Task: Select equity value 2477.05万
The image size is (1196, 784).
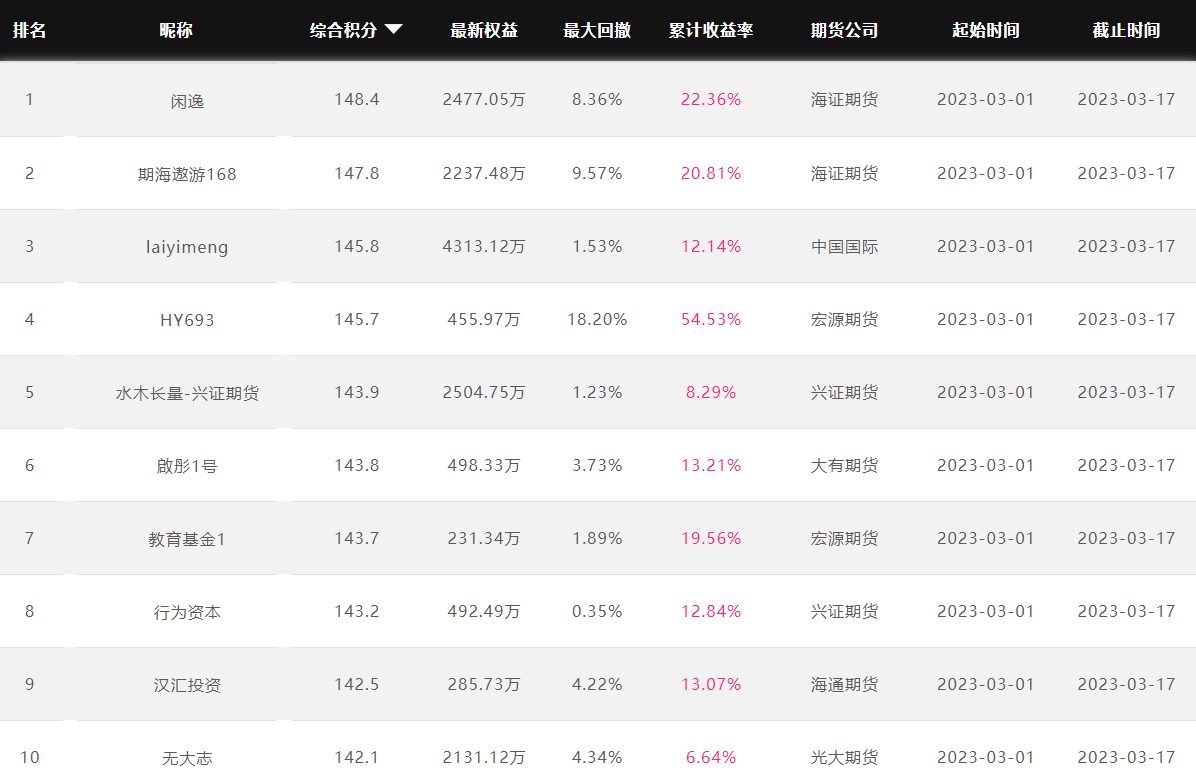Action: pos(484,100)
